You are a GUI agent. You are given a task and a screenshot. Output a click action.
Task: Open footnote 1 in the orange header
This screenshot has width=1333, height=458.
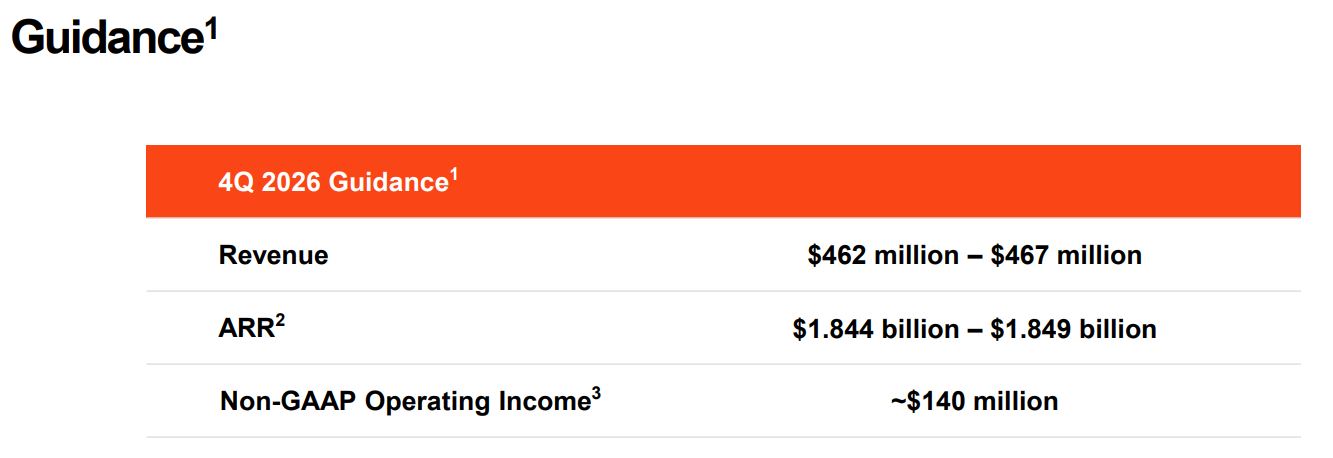[x=453, y=174]
